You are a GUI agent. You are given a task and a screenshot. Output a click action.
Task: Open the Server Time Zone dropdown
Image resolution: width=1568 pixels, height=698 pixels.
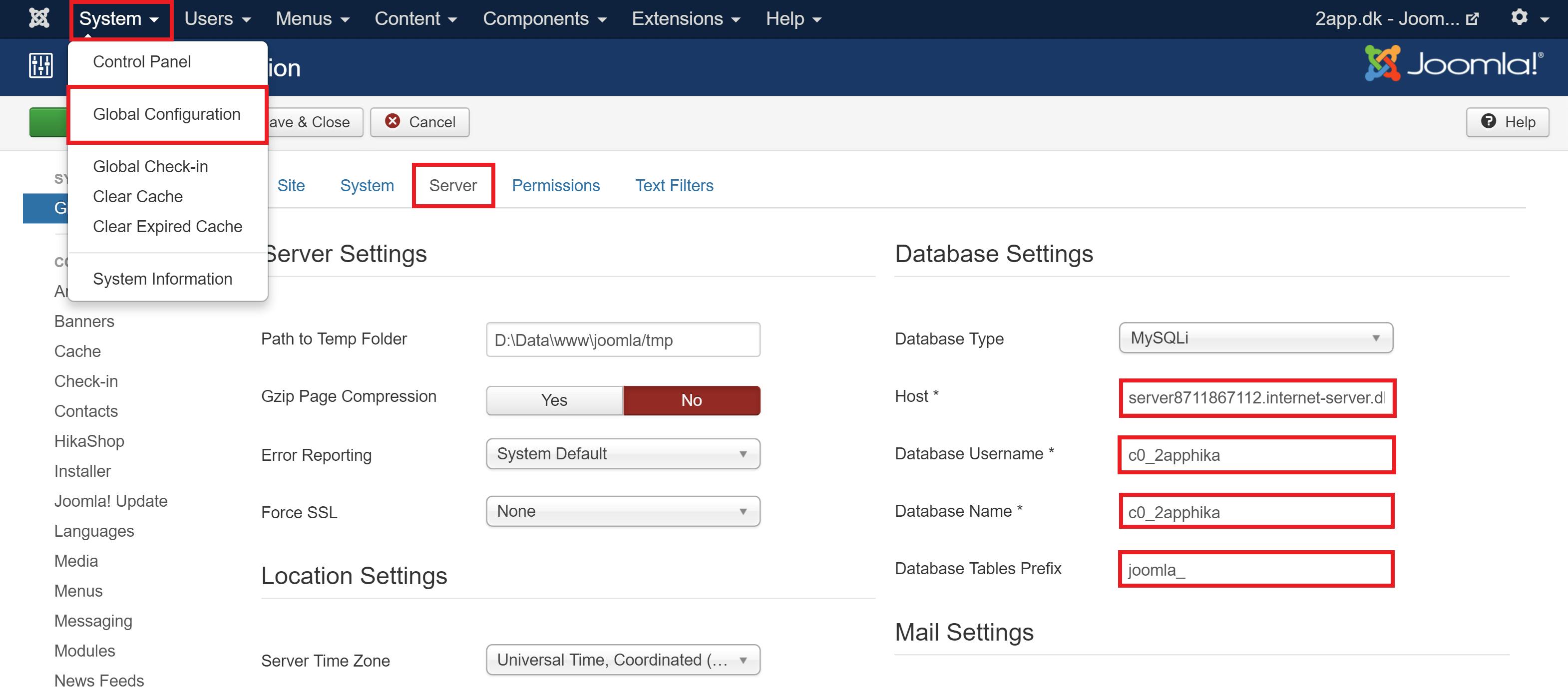pos(623,660)
